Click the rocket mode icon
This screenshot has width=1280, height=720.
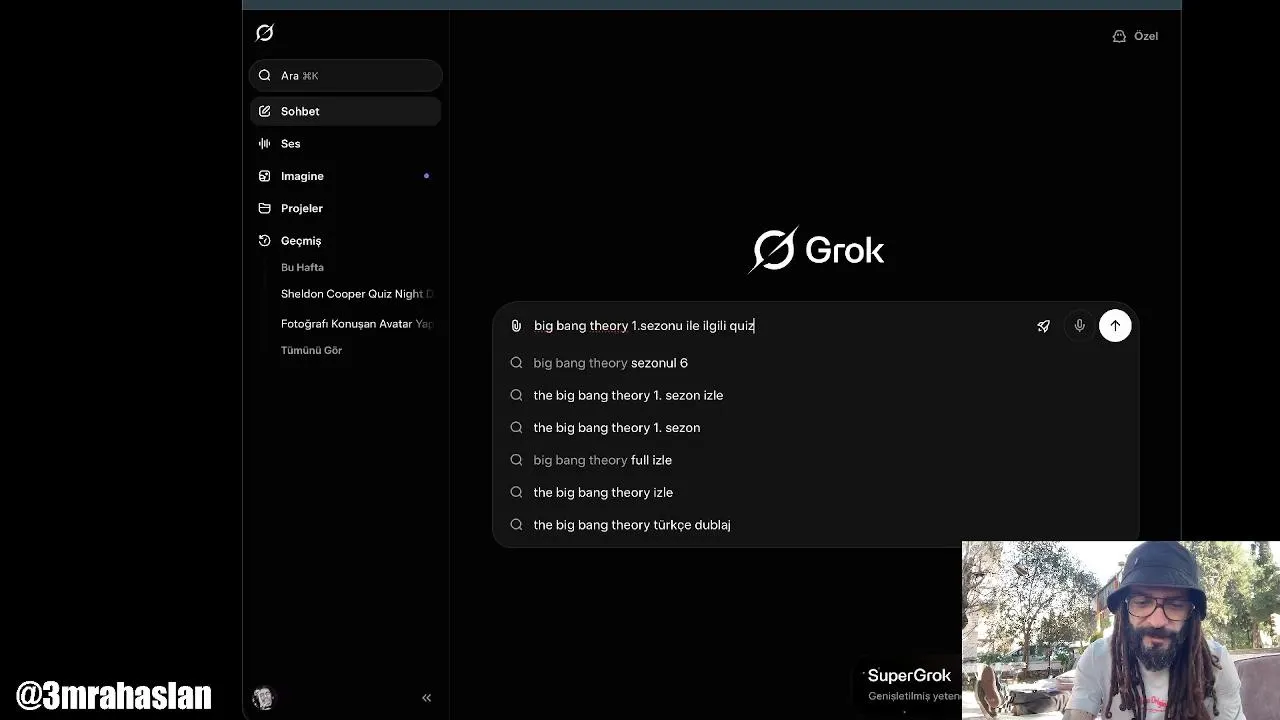1043,326
